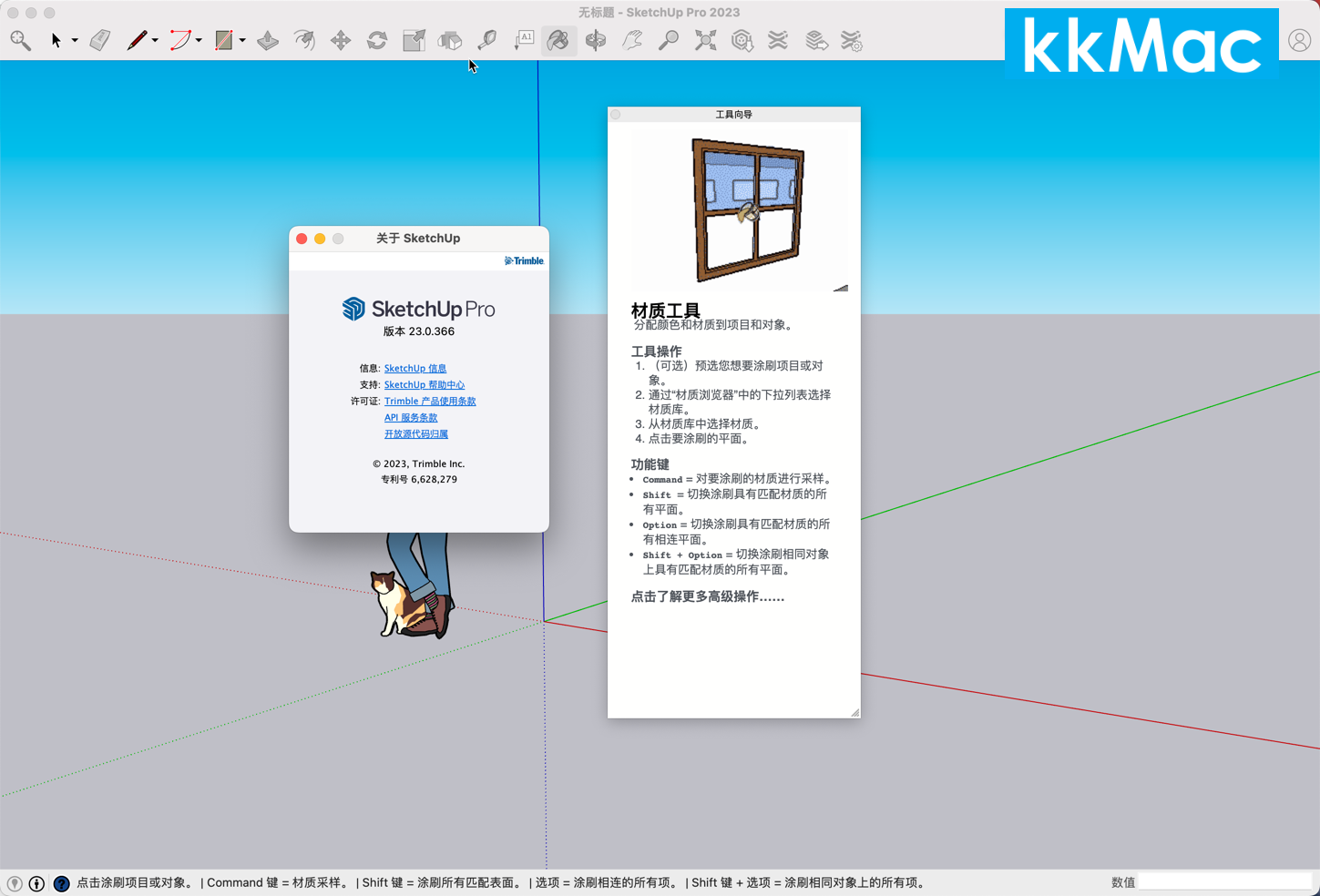Click the Solid tools cubes icon
The width and height of the screenshot is (1320, 896).
pos(450,40)
